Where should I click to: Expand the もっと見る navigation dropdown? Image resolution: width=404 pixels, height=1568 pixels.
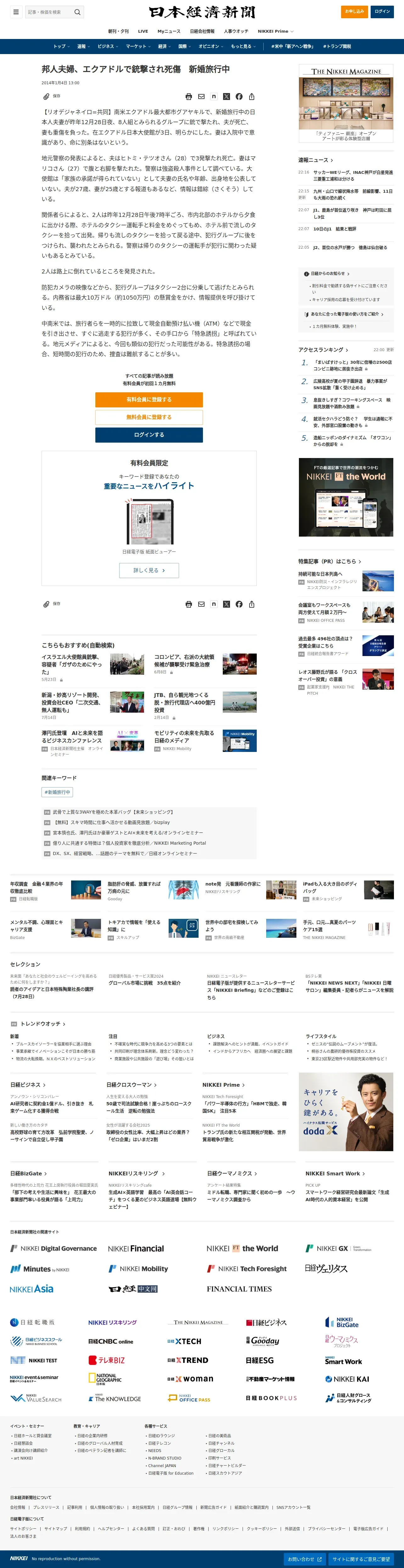point(243,46)
